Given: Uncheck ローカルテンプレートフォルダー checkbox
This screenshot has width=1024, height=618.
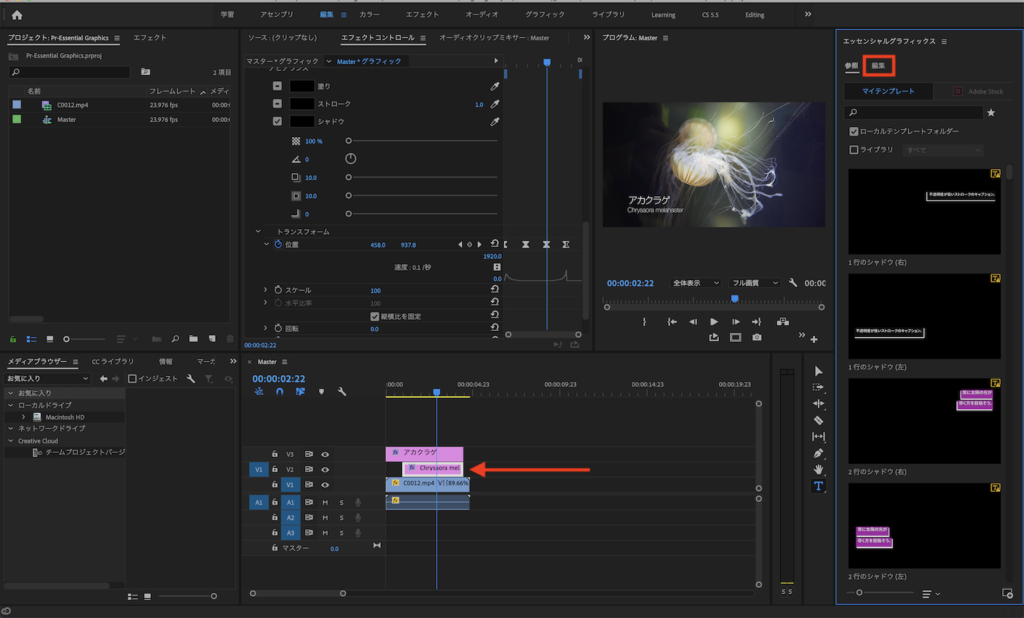Looking at the screenshot, I should [853, 131].
